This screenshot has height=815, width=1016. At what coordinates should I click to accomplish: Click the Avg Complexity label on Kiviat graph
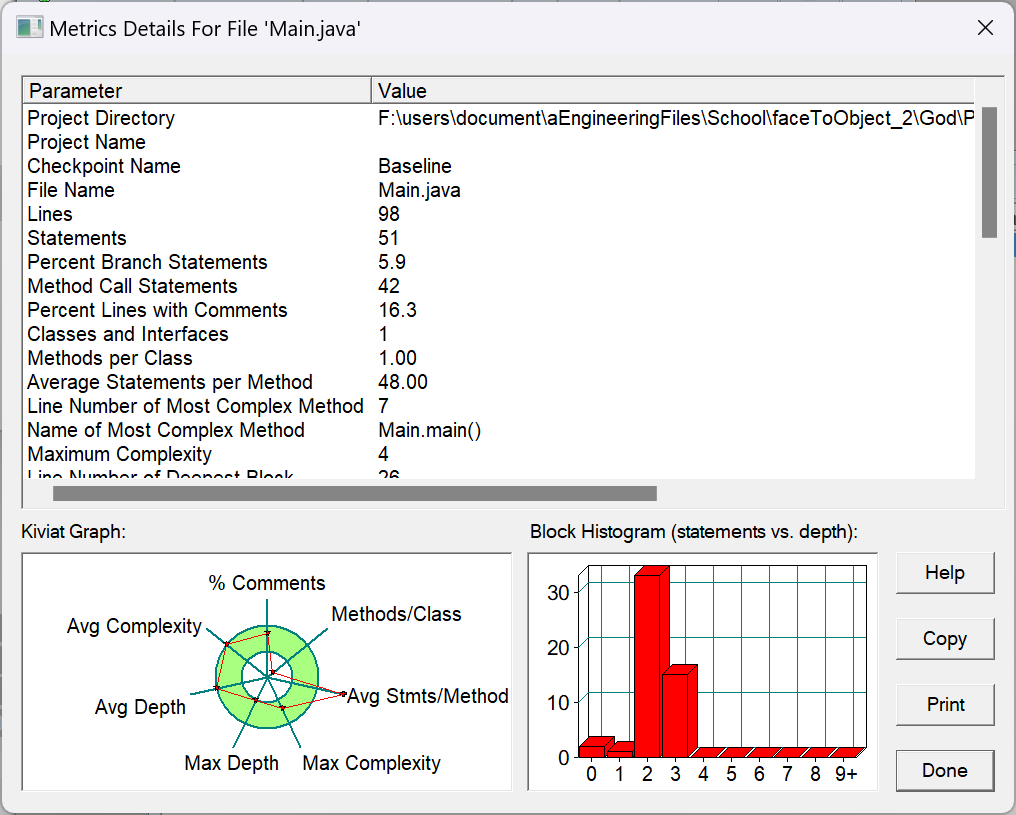[x=134, y=626]
